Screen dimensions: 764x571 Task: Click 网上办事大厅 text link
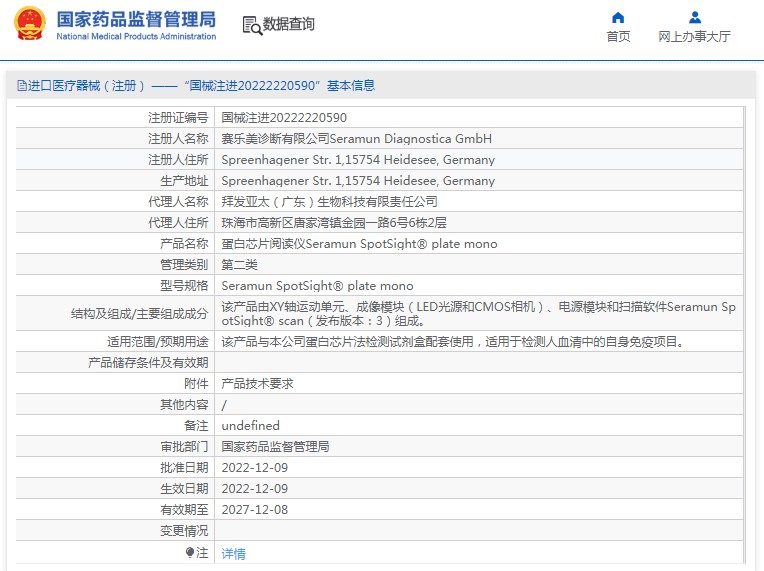pyautogui.click(x=694, y=37)
